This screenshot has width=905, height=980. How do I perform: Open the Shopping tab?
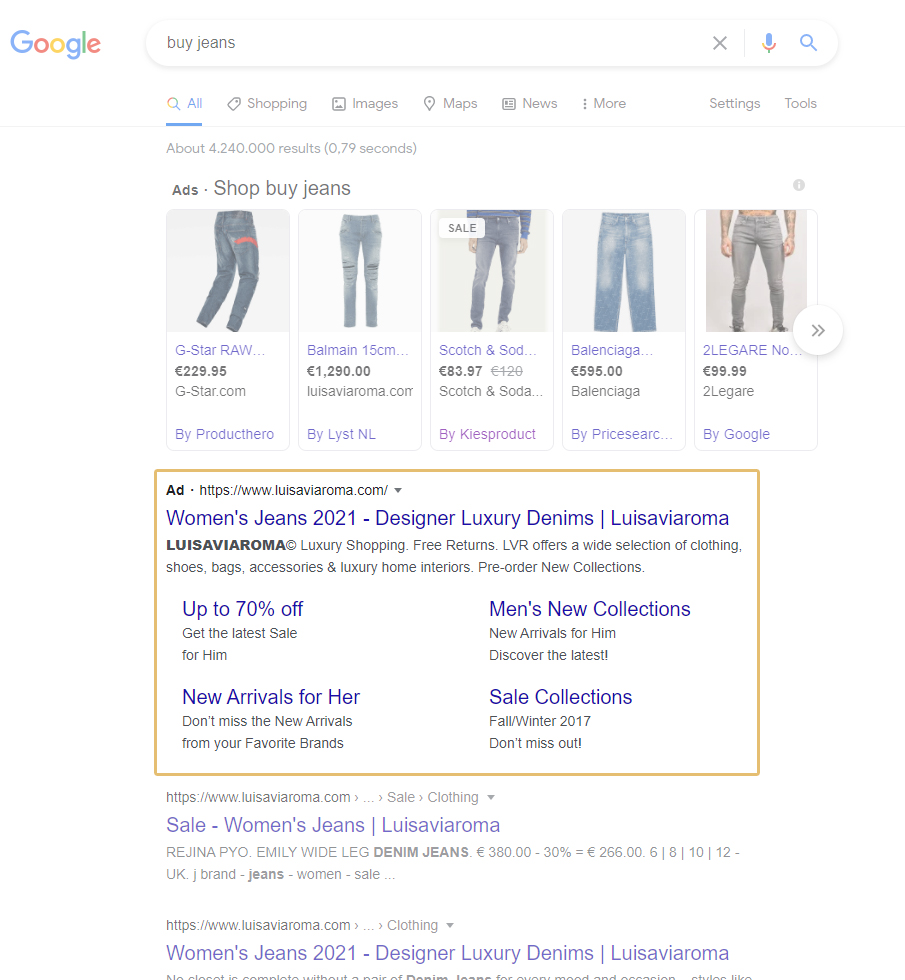coord(267,104)
